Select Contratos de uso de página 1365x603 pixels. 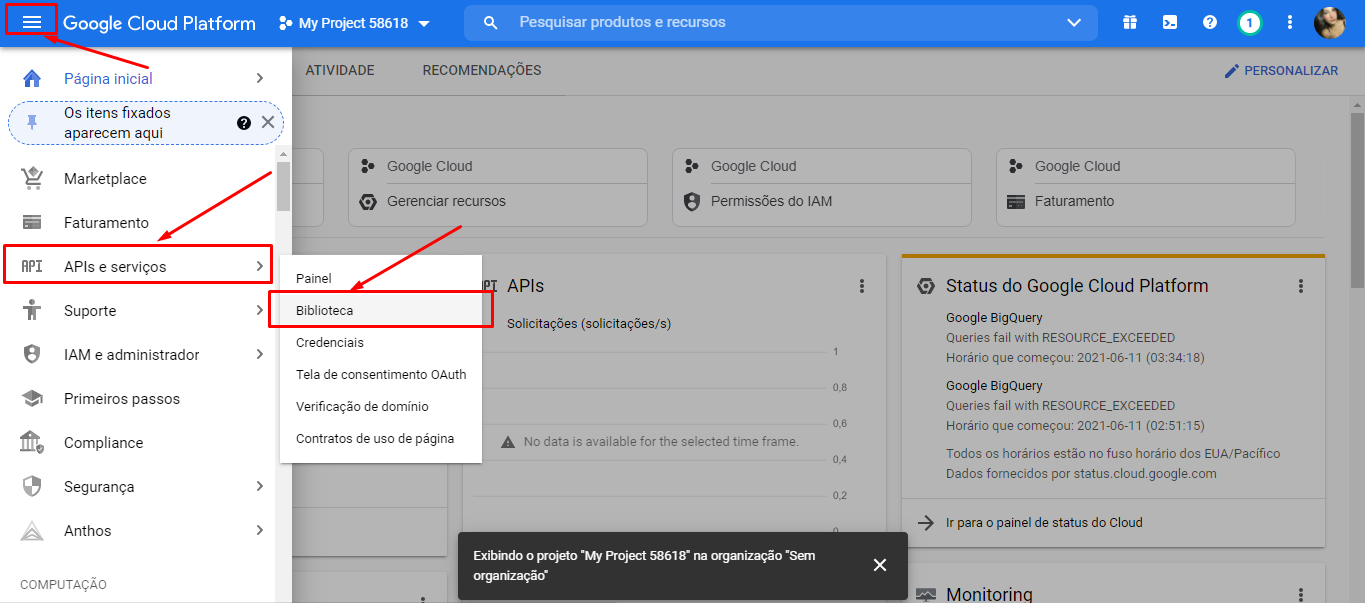tap(381, 438)
